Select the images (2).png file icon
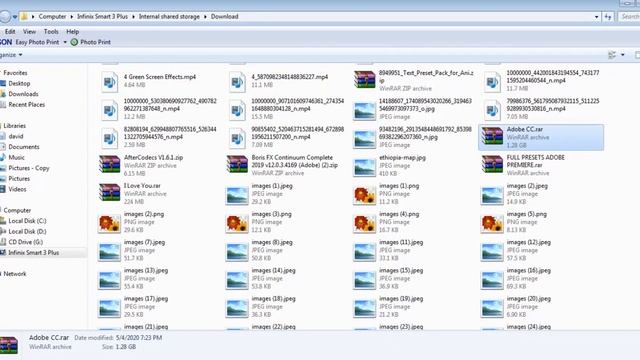The image size is (640, 360). (x=109, y=223)
